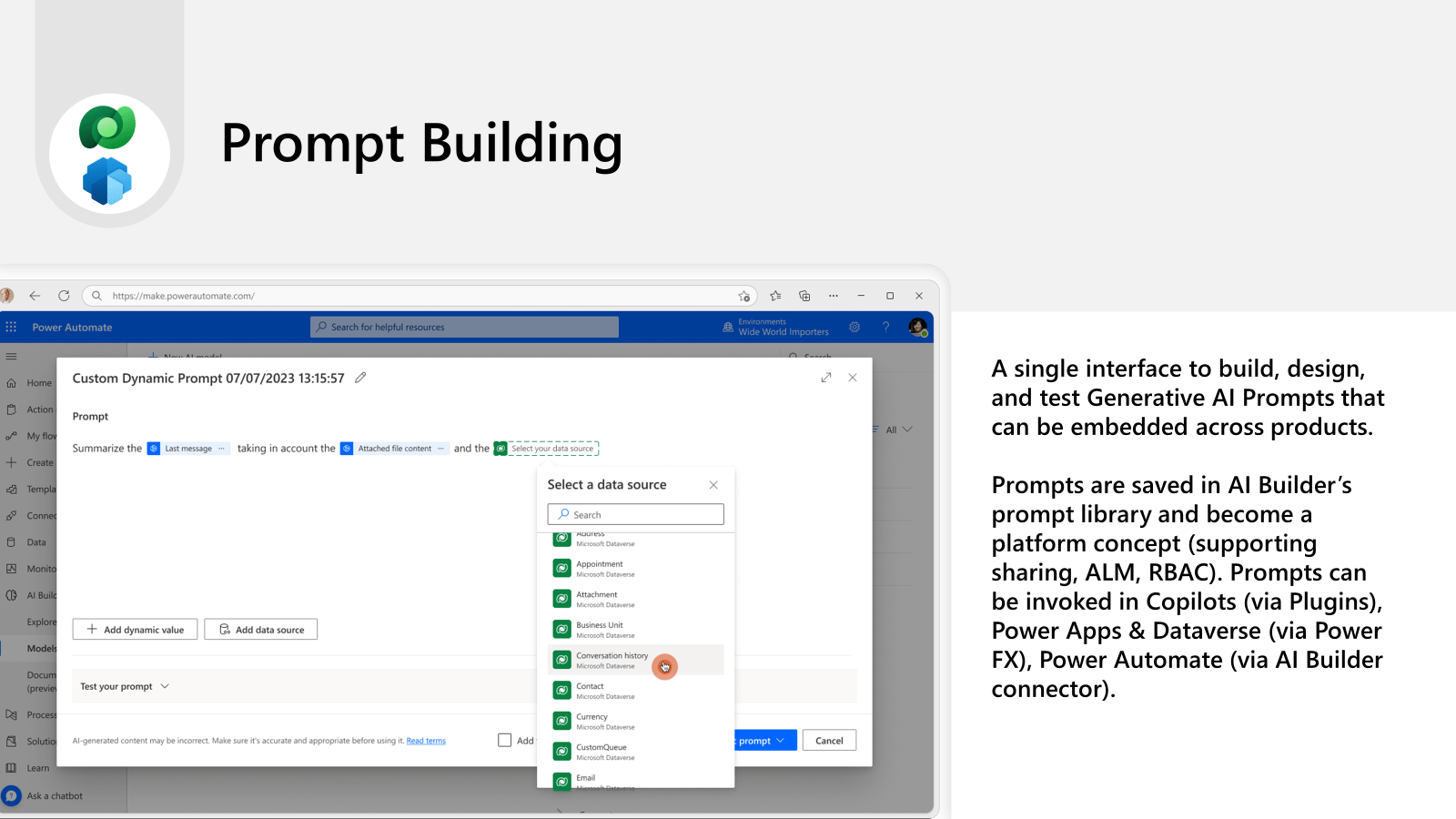Screen dimensions: 1456x819
Task: Click the Power Automate brand name
Action: [x=72, y=328]
